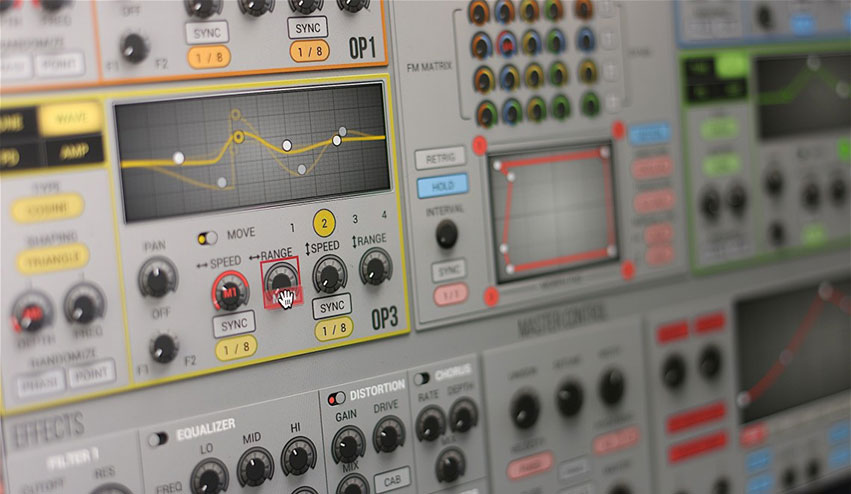851x494 pixels.
Task: Click the INTERVAL knob below HOLD
Action: (447, 234)
